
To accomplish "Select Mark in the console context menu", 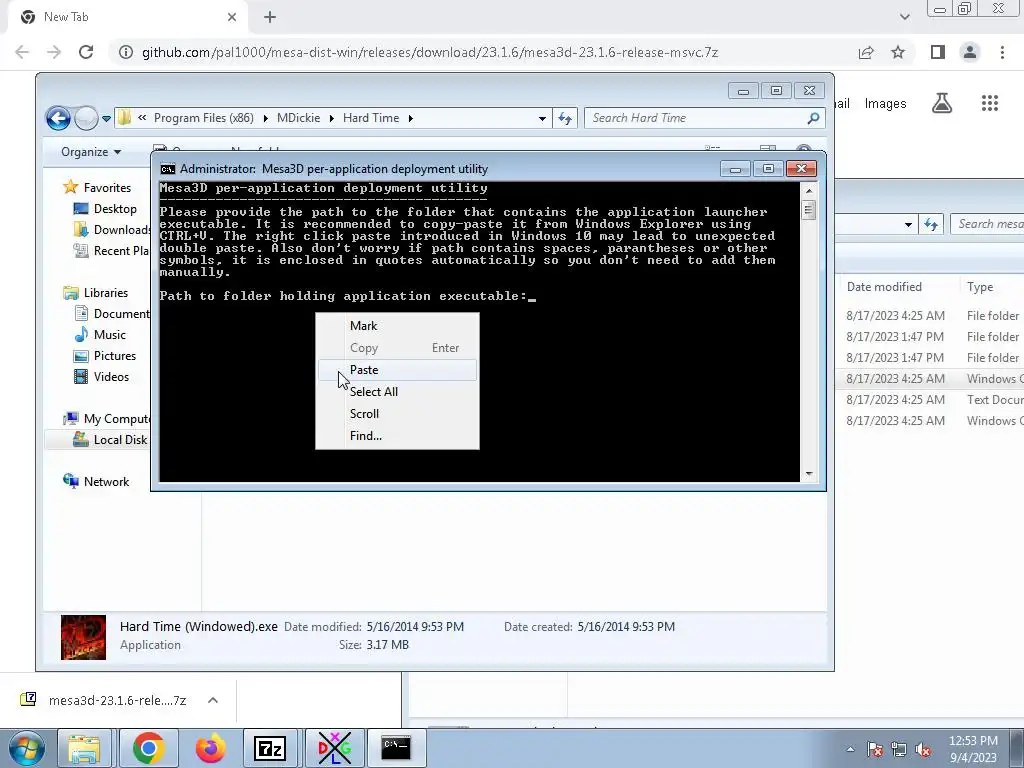I will [x=397, y=325].
